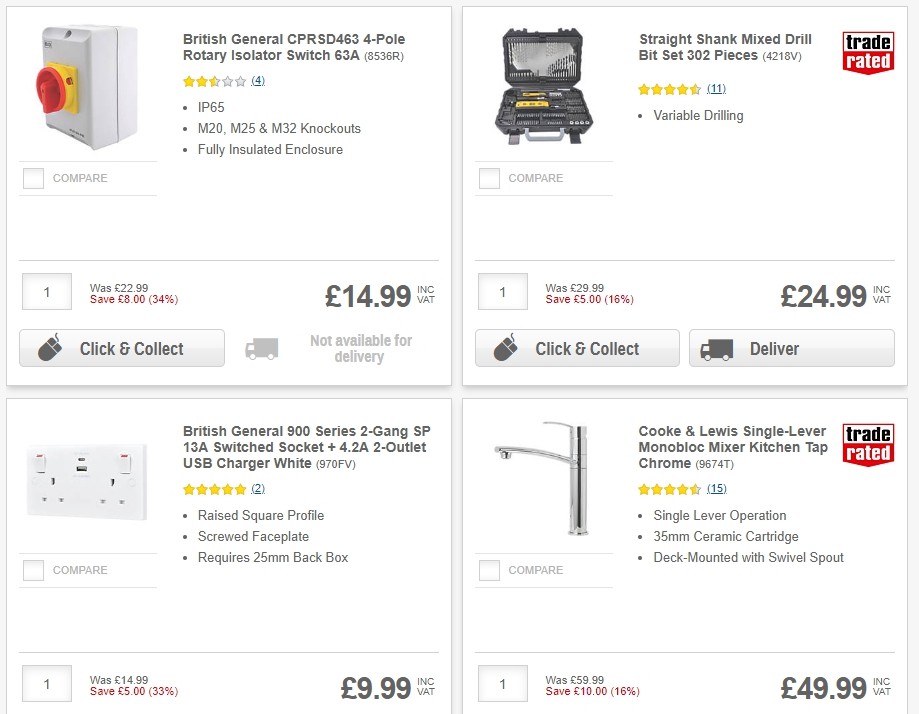Screen dimensions: 919x714
Task: Select the Trade Rated badge on kitchen tap
Action: click(866, 444)
